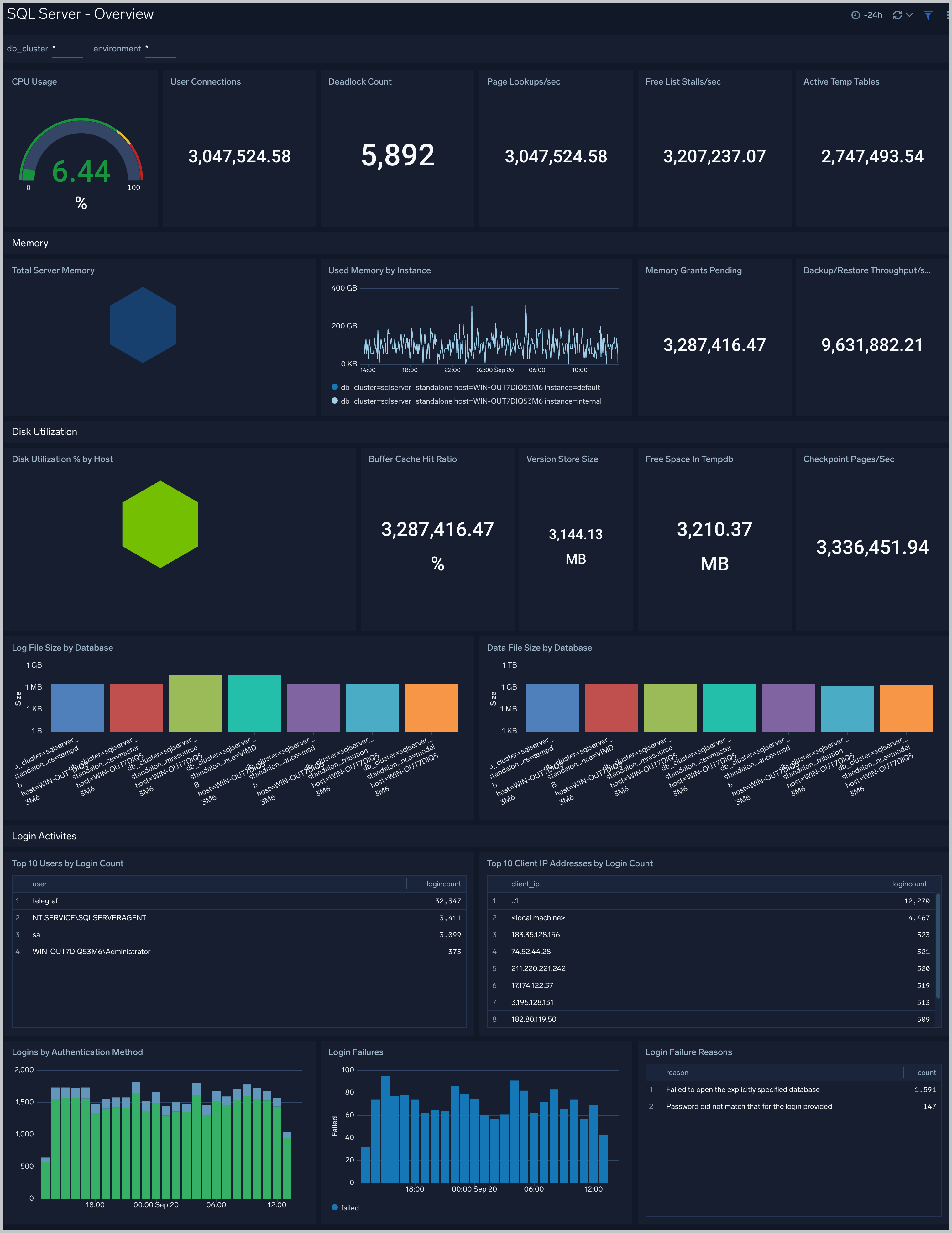Click the telegraf user row
Image resolution: width=952 pixels, height=1233 pixels.
239,900
